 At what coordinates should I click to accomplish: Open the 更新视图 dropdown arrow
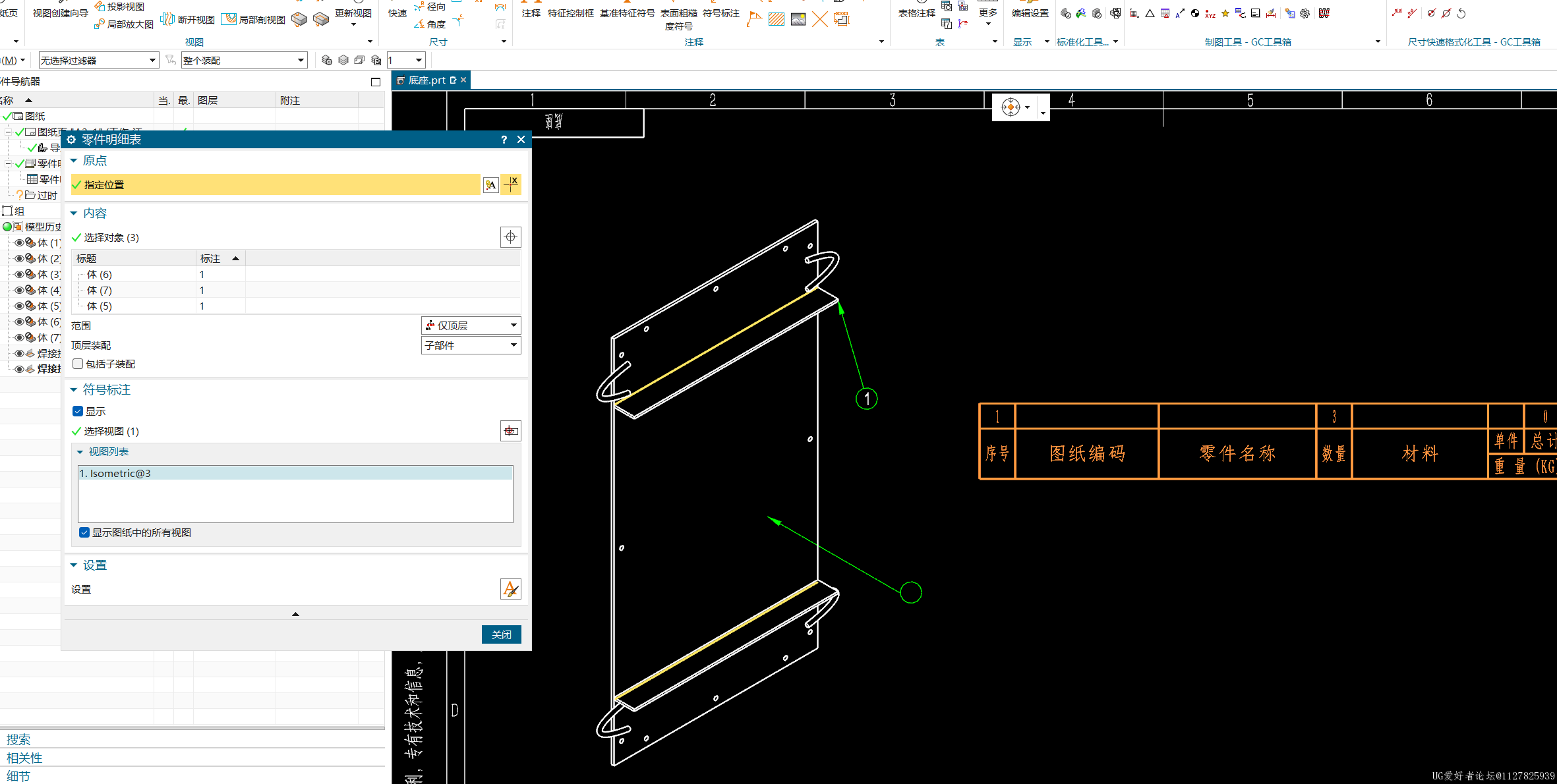353,25
